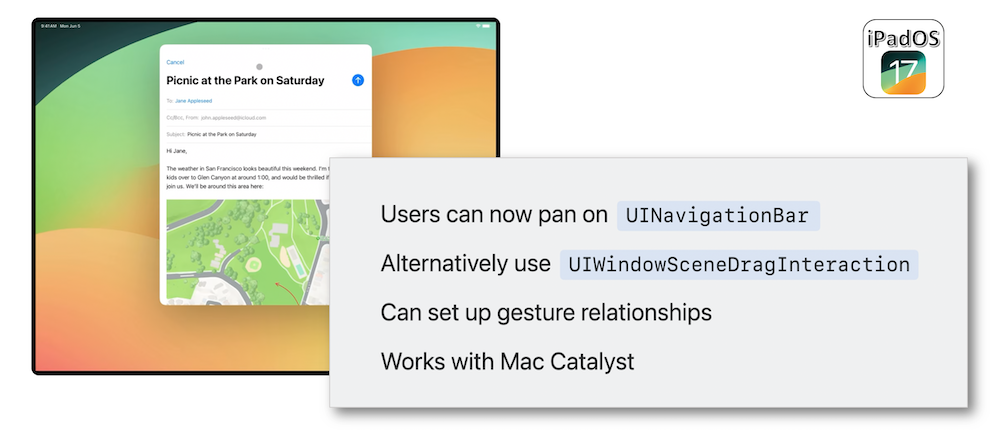Click the 9:41 AM time in status bar
The height and width of the screenshot is (439, 1000).
pos(47,26)
